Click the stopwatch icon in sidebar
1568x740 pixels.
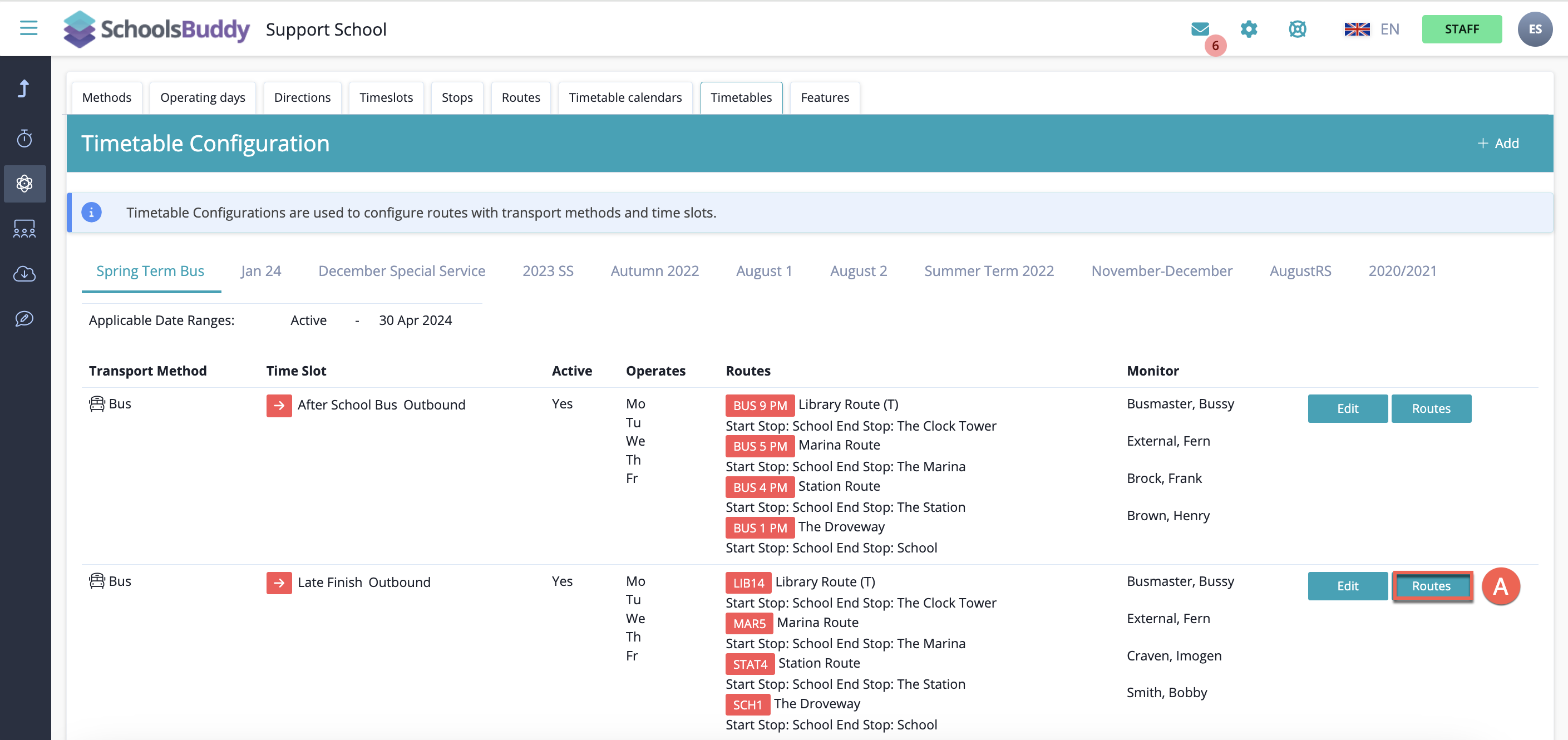pyautogui.click(x=24, y=138)
